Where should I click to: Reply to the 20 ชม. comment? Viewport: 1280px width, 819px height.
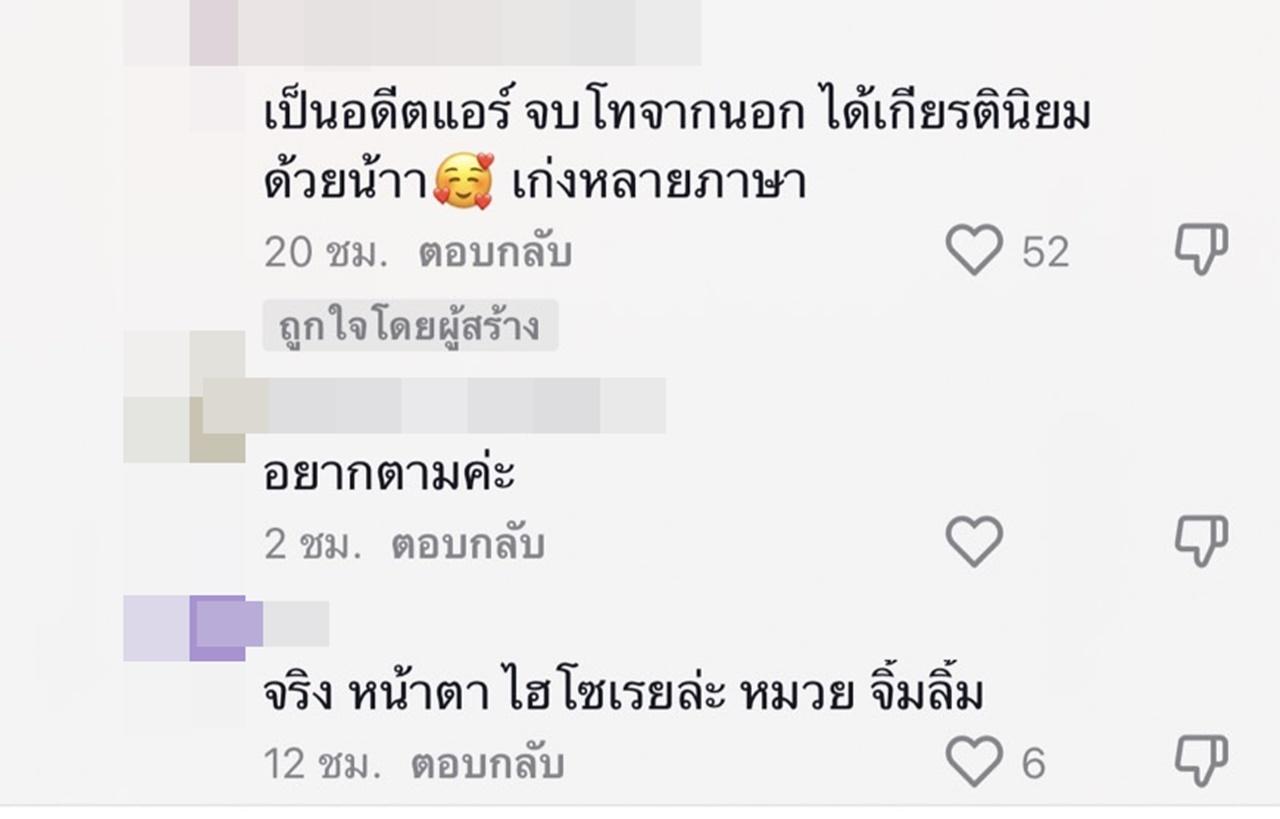tap(495, 253)
